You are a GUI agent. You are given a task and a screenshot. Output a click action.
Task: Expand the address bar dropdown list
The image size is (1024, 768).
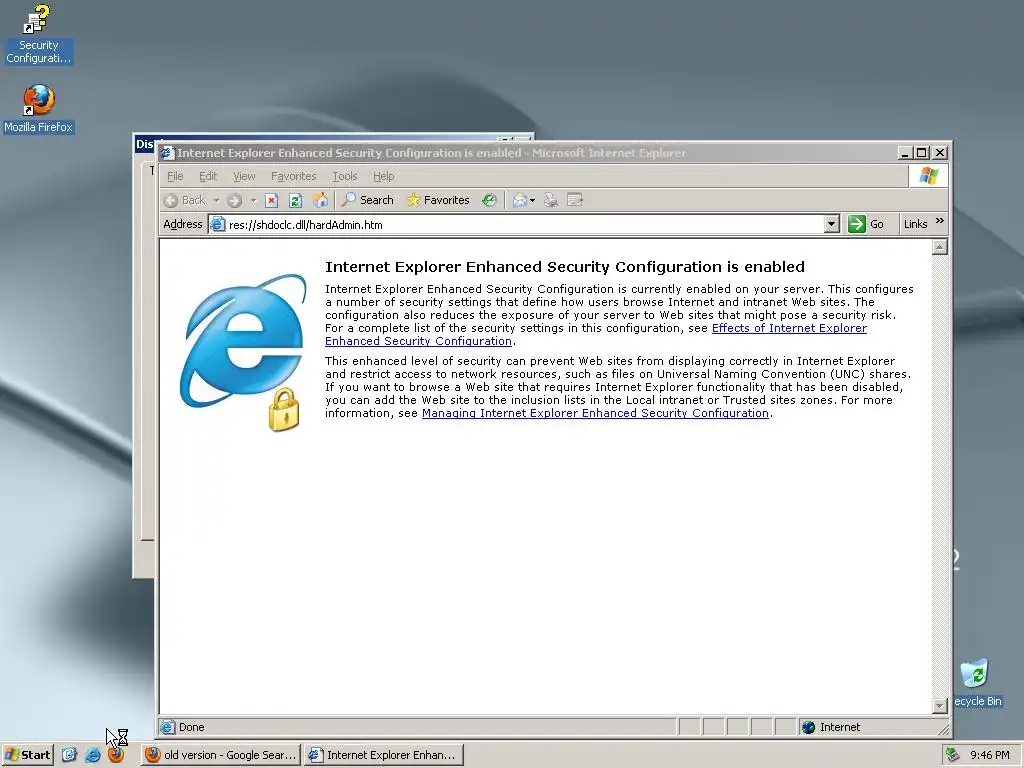[831, 225]
